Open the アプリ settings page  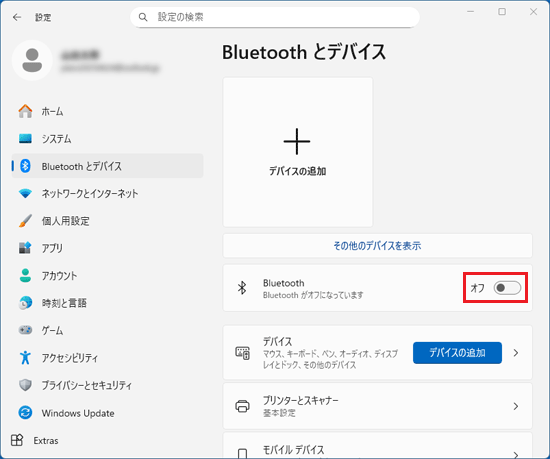(107, 248)
